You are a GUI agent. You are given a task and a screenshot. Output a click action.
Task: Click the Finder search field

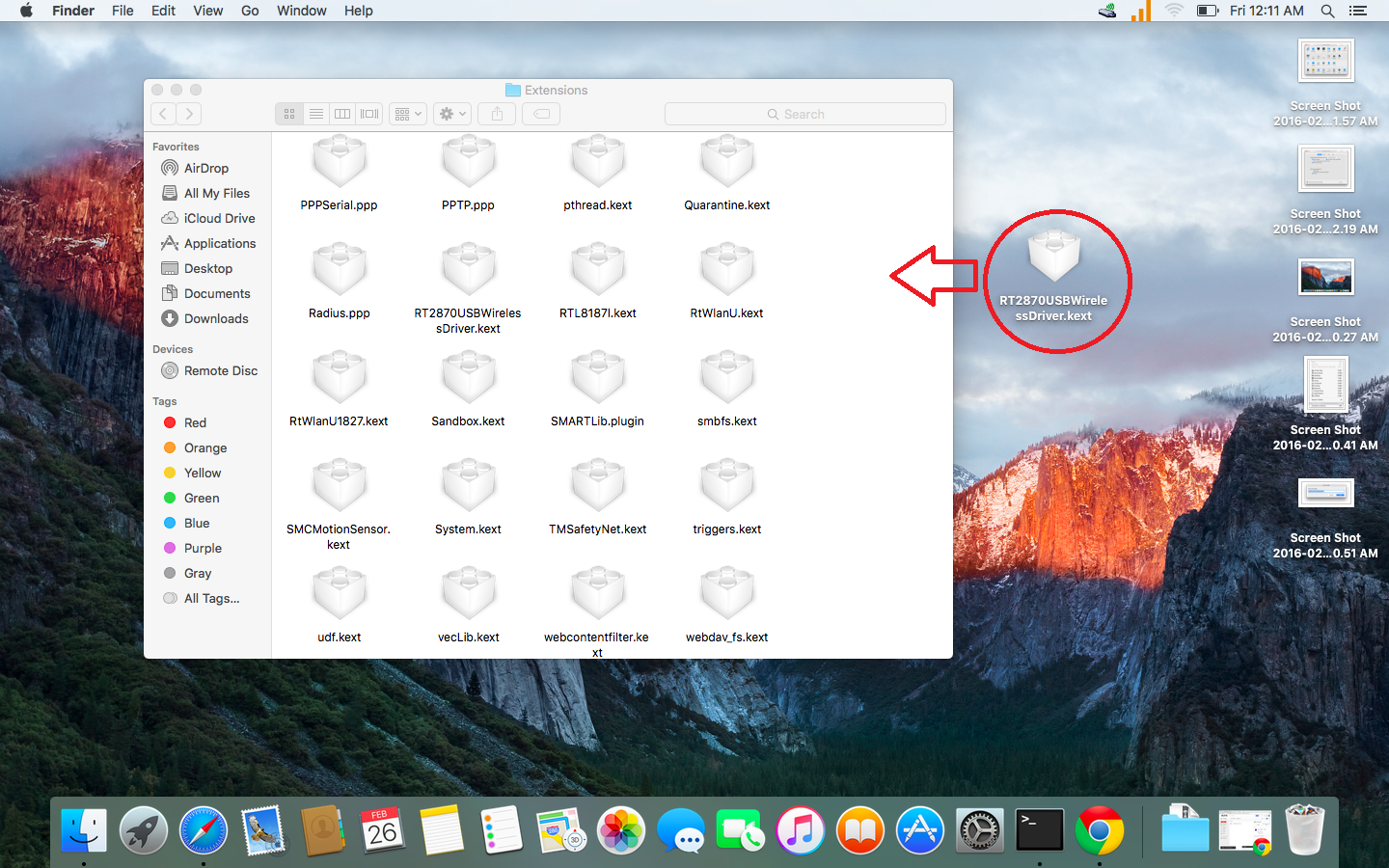804,114
